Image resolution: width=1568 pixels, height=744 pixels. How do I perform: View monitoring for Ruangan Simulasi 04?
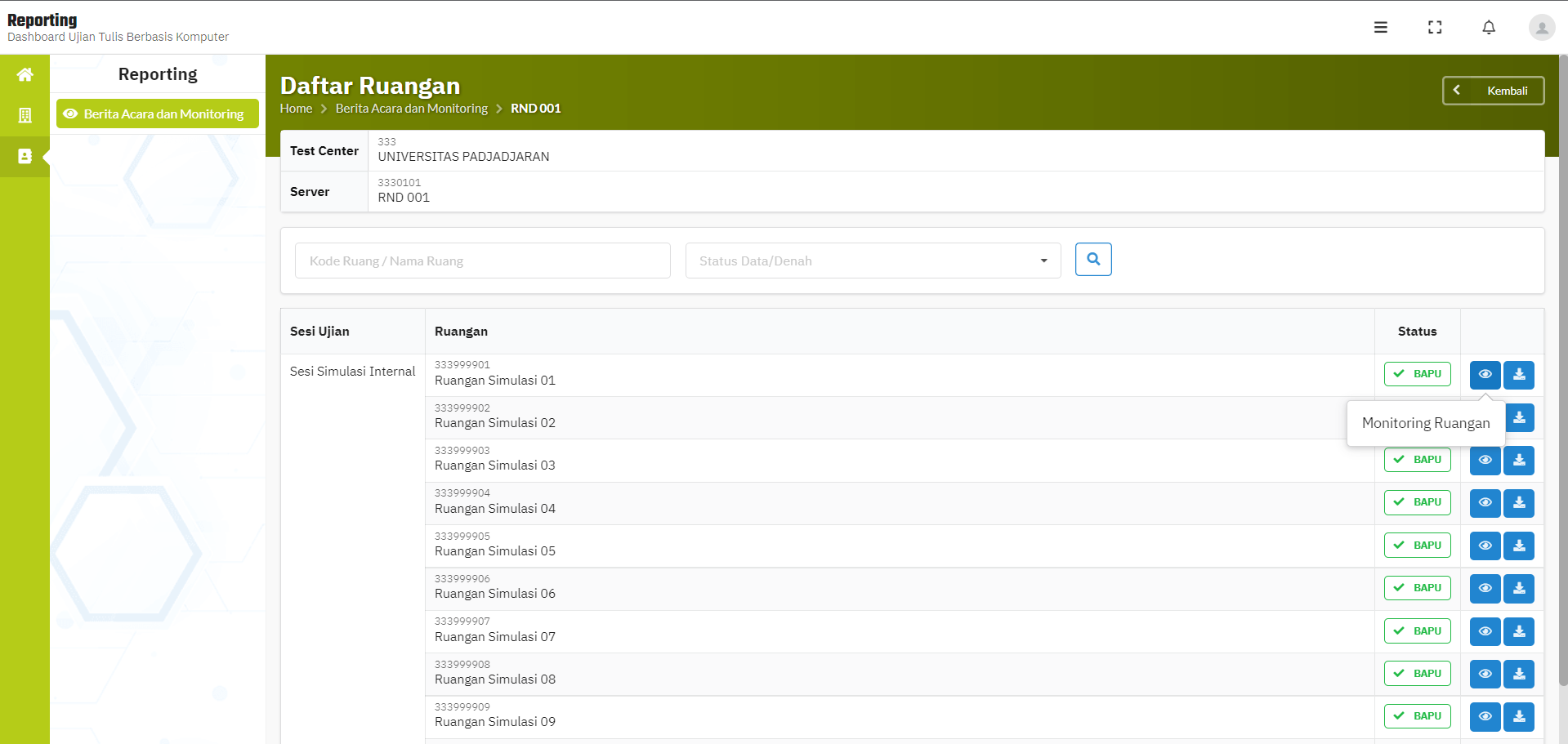(x=1485, y=503)
